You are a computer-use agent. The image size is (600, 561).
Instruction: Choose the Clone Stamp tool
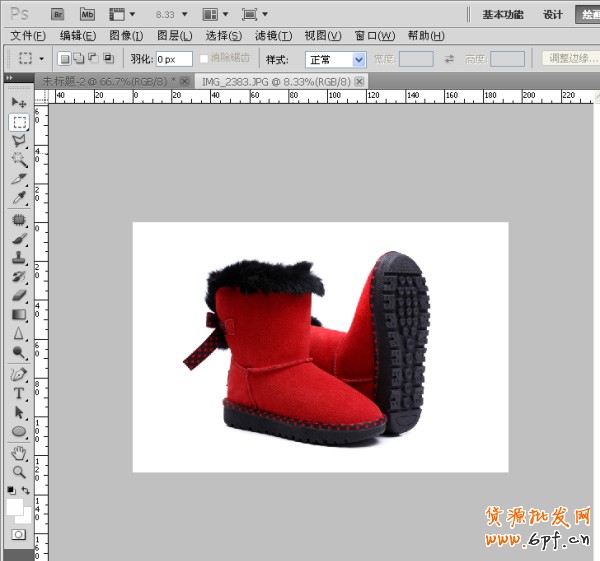click(x=18, y=257)
